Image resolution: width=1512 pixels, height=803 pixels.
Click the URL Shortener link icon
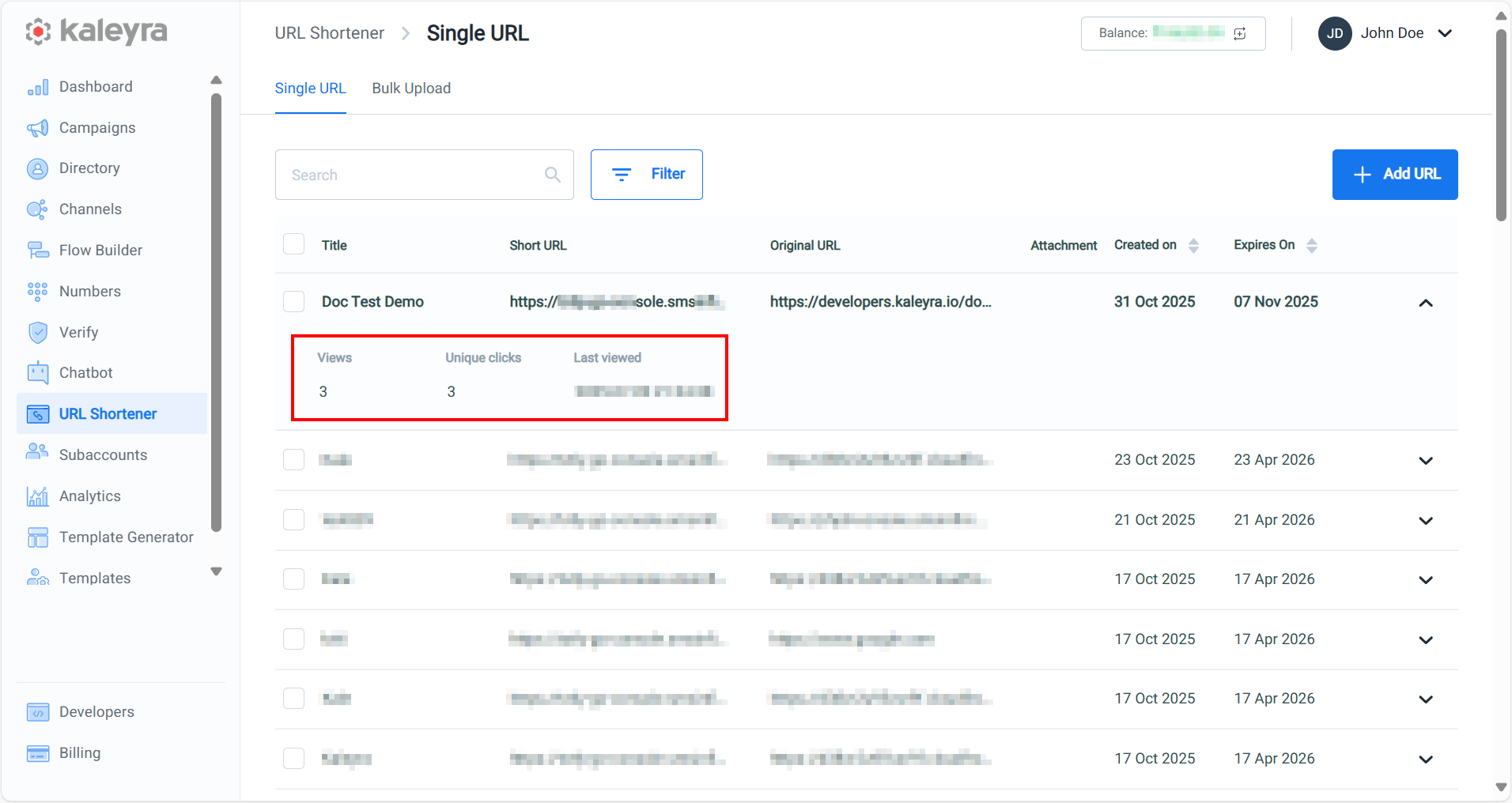pos(38,414)
